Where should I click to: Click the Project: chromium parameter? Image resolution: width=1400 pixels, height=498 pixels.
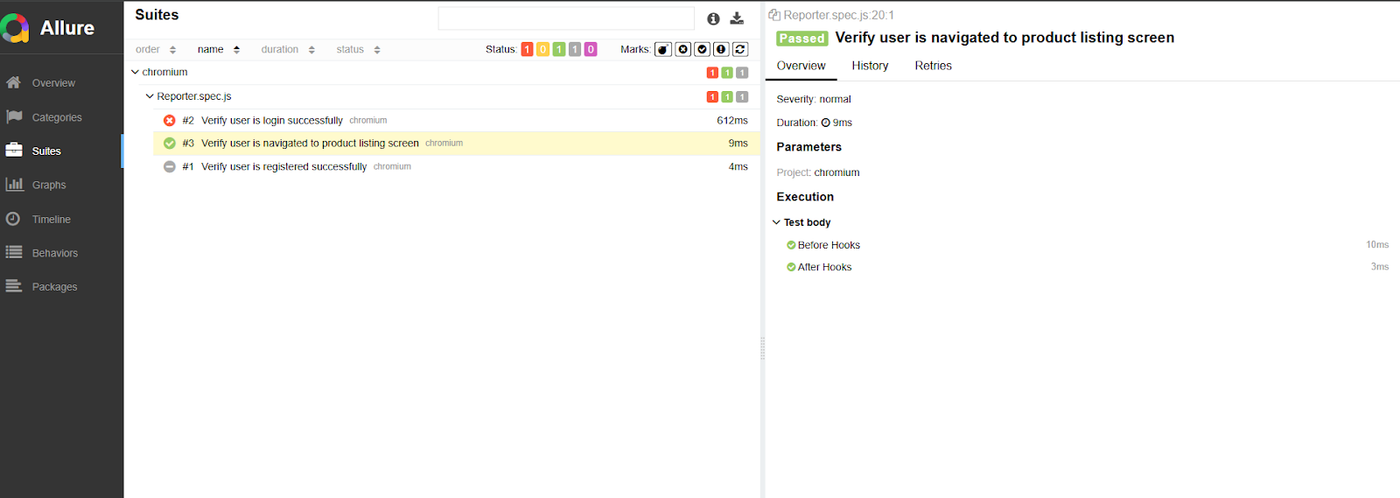(x=818, y=173)
